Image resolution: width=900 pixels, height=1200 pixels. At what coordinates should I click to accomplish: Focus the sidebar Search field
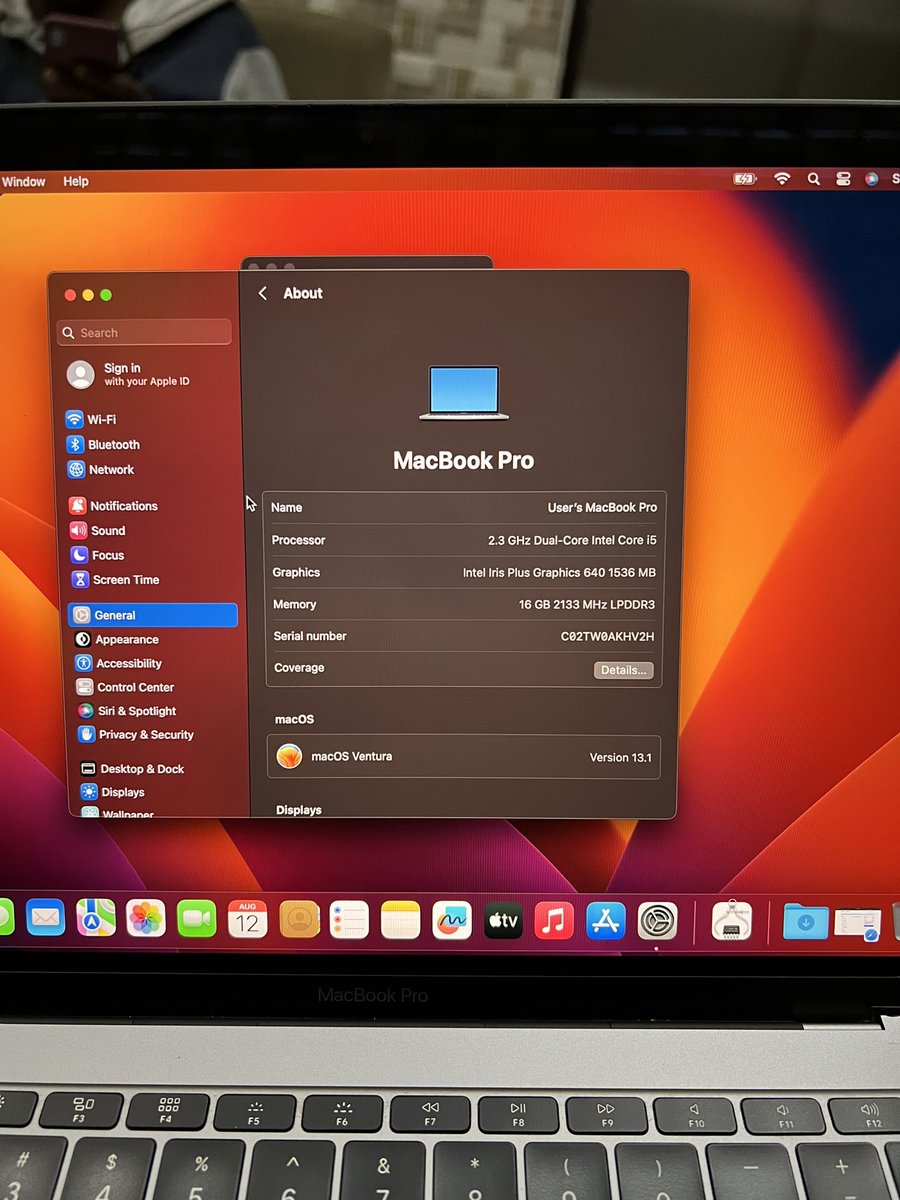[145, 332]
